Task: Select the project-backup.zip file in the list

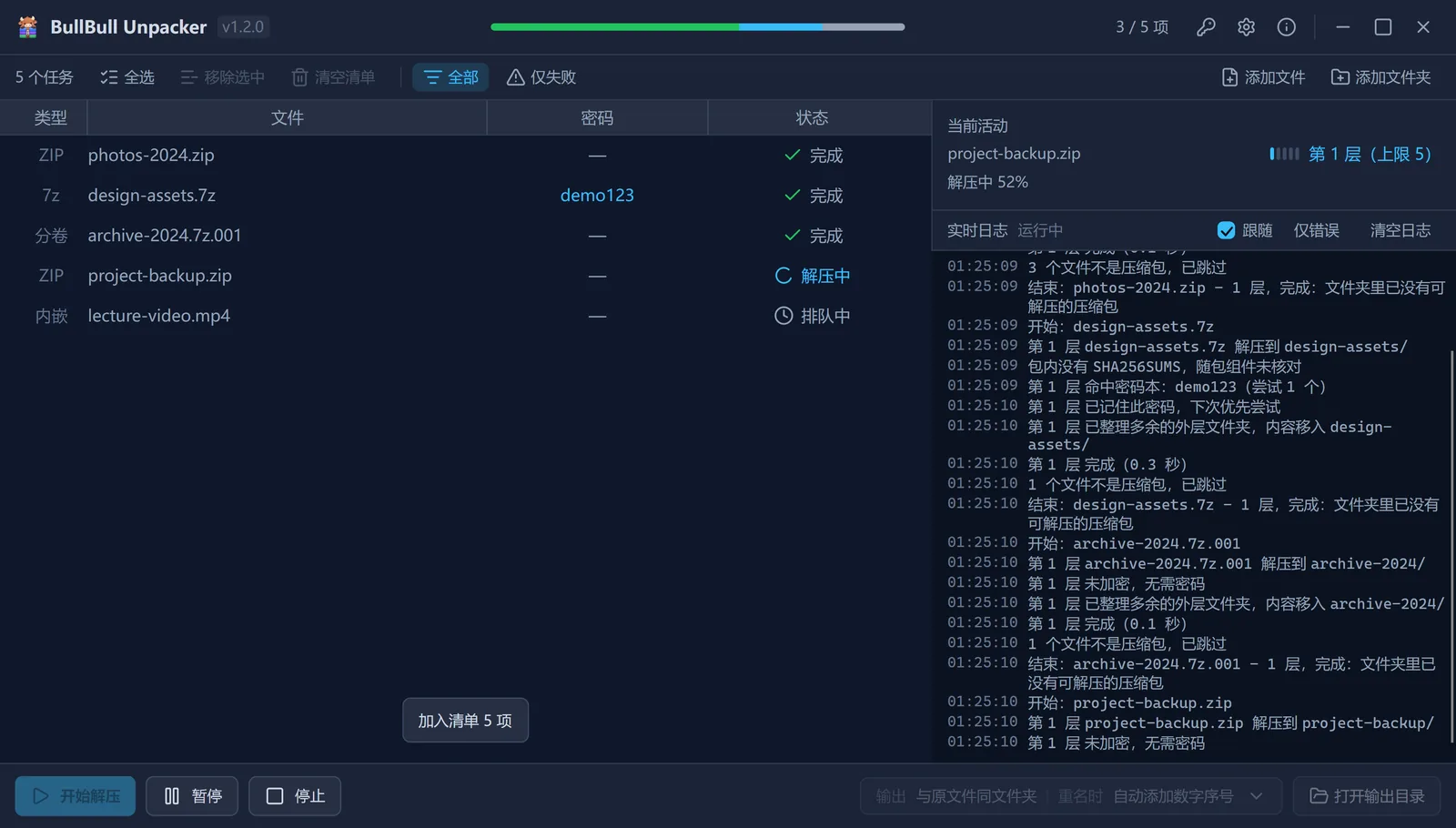Action: coord(160,276)
